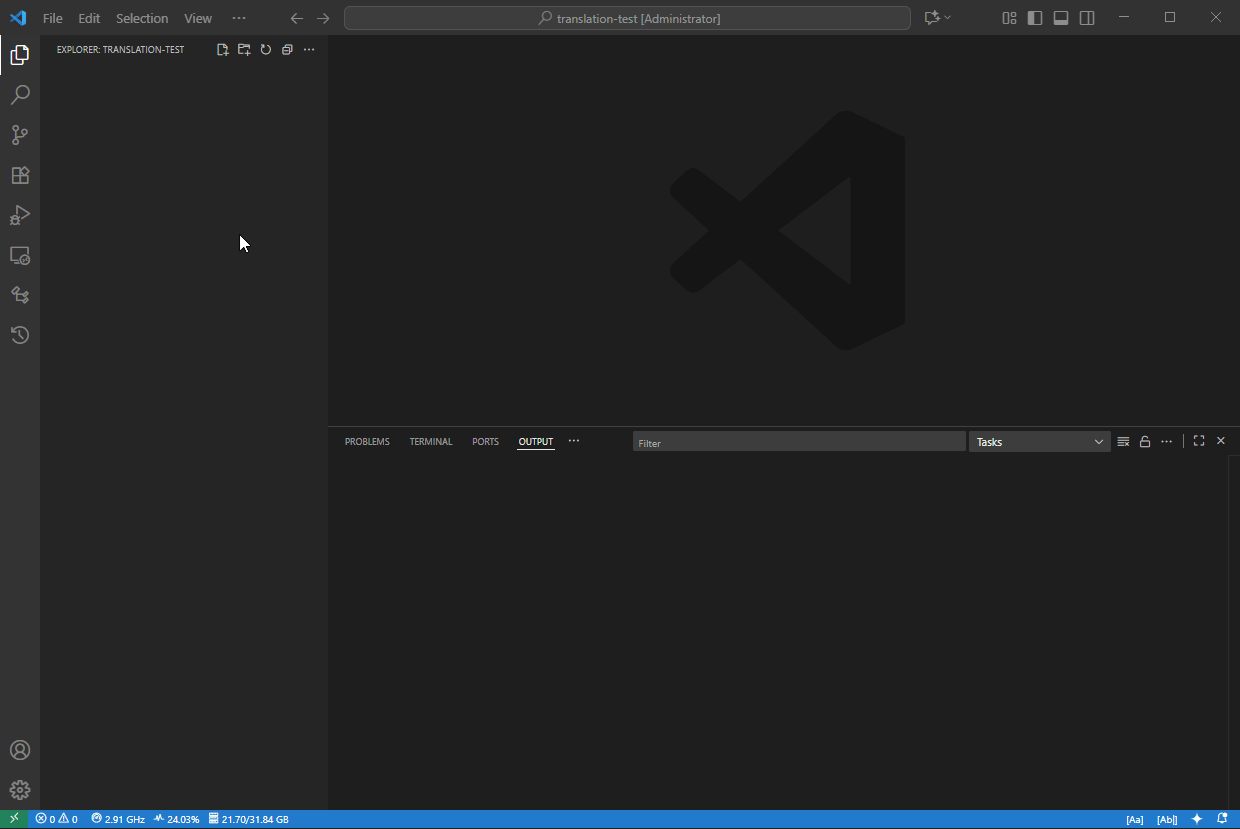This screenshot has width=1240, height=829.
Task: Open the File menu
Action: pos(53,18)
